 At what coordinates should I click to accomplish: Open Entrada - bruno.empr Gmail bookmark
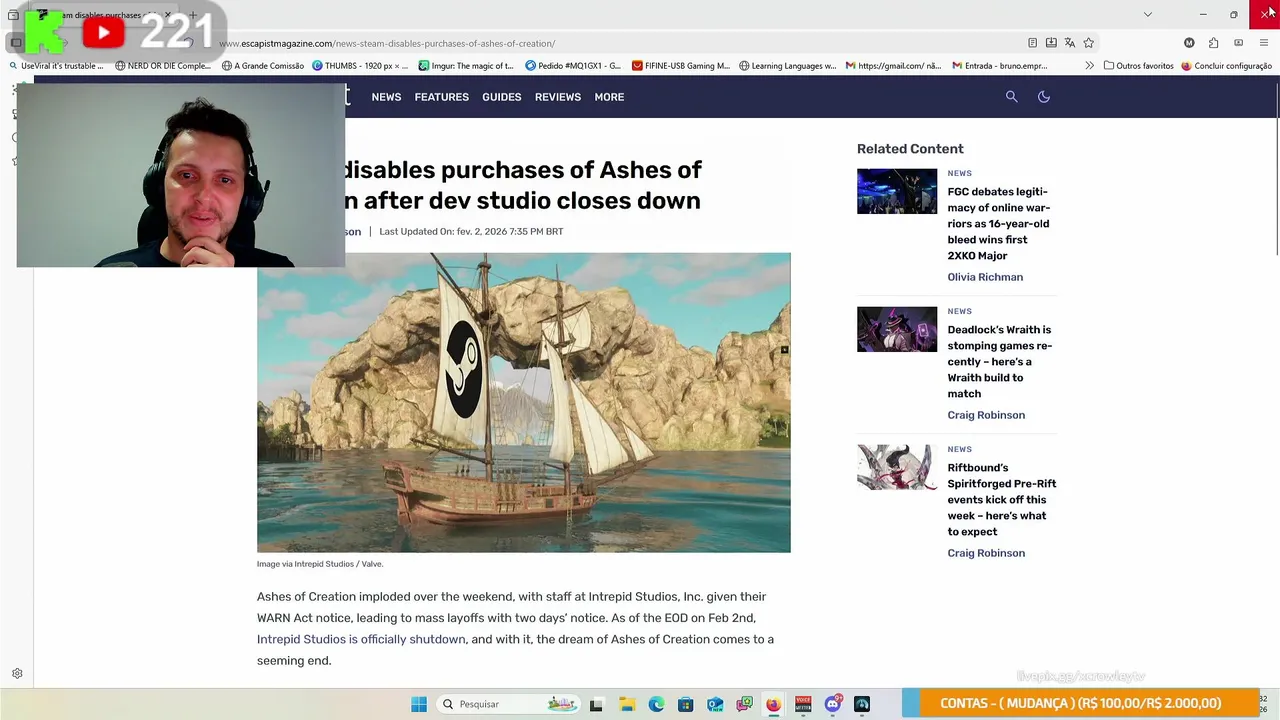coord(1000,66)
